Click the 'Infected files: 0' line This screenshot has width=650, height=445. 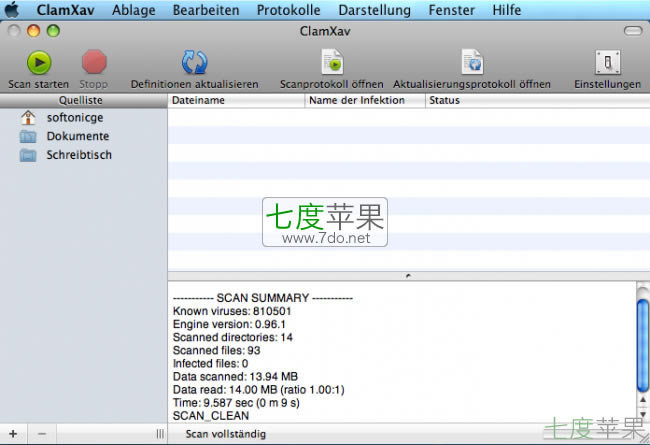(210, 364)
